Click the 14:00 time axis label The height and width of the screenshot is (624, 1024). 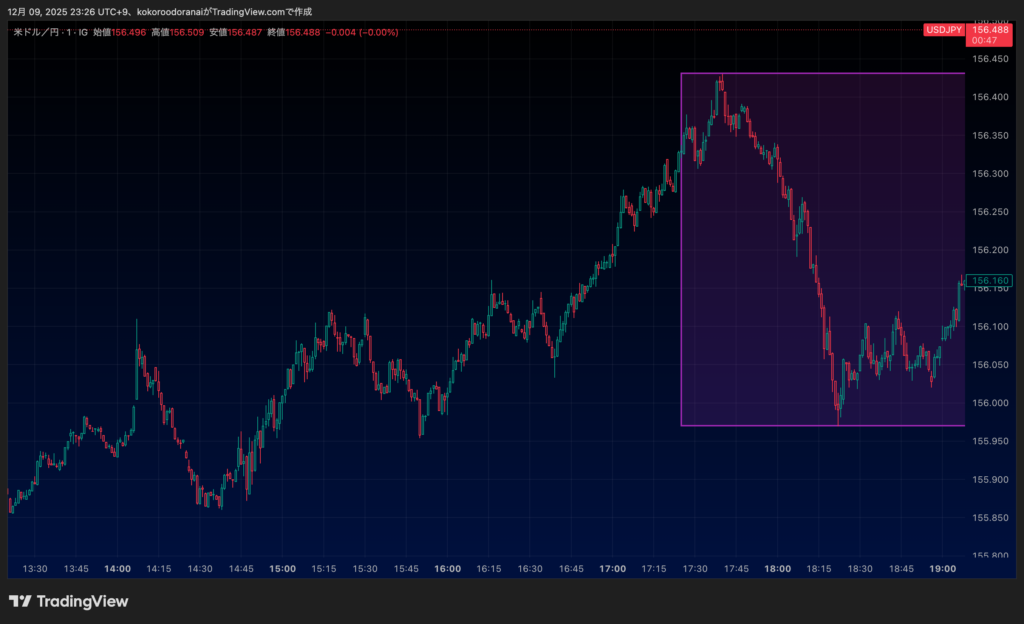click(x=117, y=568)
